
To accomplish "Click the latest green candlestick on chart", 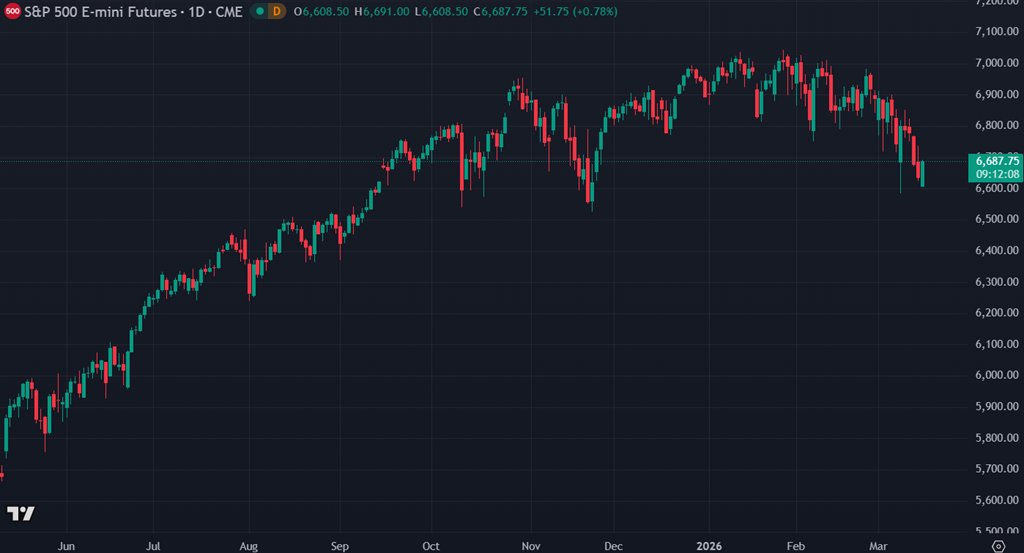I will (x=922, y=174).
